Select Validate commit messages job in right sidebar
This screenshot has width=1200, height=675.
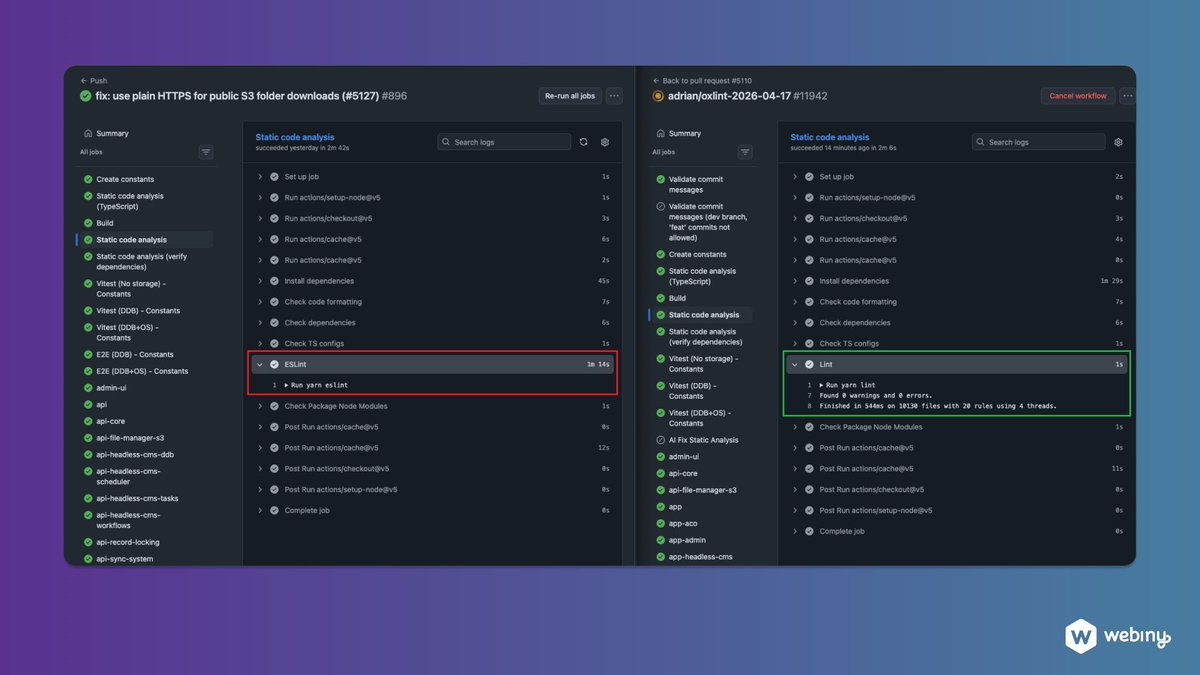click(695, 184)
